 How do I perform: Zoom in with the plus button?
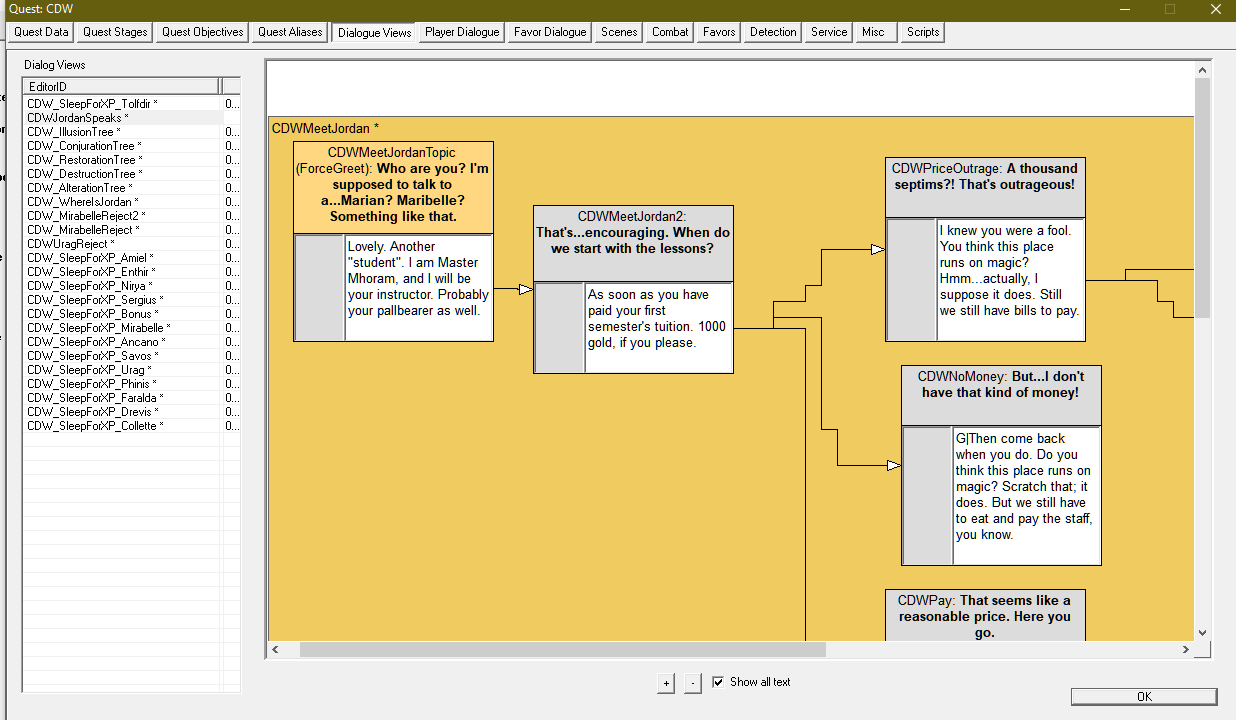tap(666, 683)
